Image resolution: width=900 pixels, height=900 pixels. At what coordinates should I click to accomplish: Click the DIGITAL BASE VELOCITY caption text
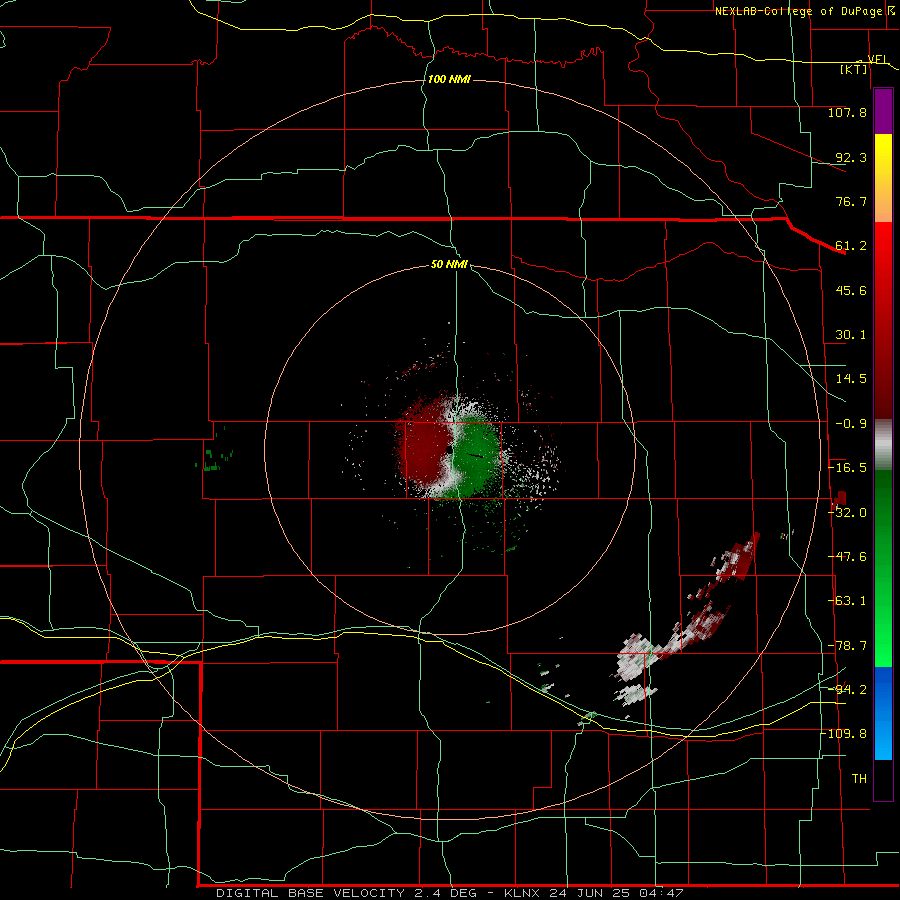[311, 893]
